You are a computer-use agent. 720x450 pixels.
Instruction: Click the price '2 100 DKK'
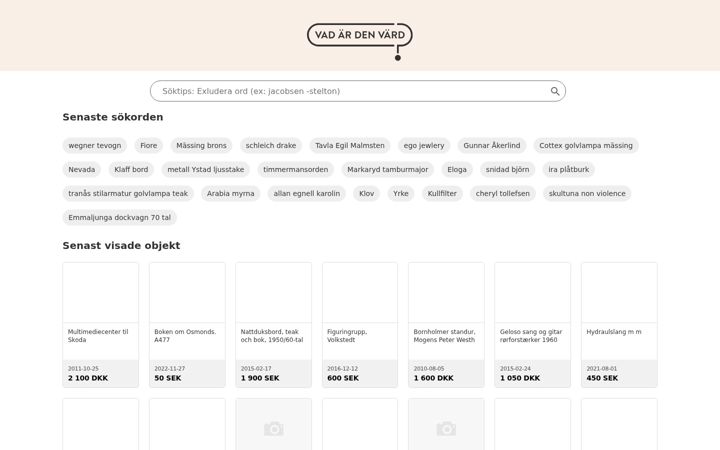click(x=88, y=378)
